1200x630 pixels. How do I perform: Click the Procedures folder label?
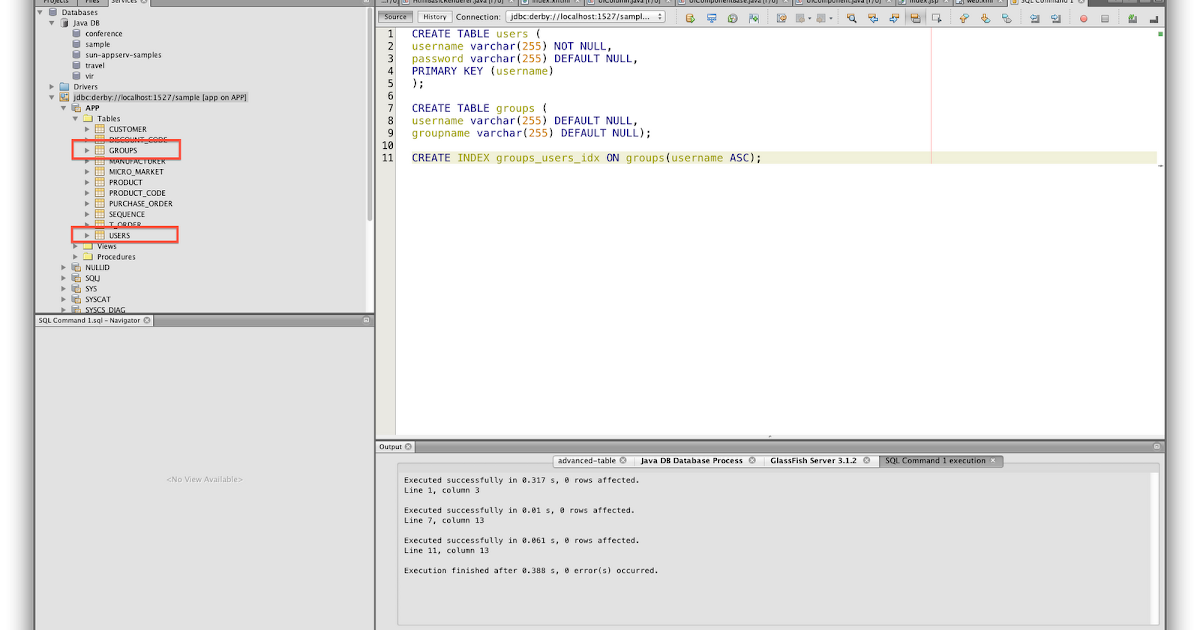pyautogui.click(x=116, y=257)
